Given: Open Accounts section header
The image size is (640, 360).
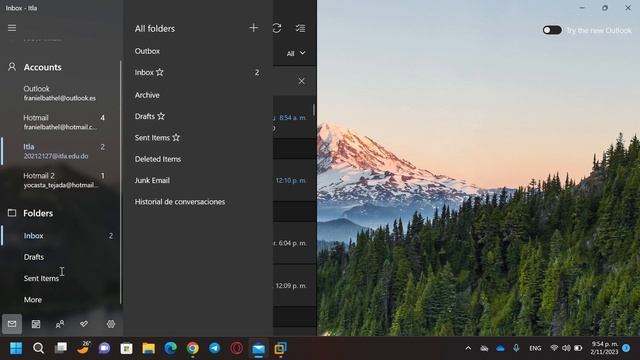Looking at the screenshot, I should point(42,67).
